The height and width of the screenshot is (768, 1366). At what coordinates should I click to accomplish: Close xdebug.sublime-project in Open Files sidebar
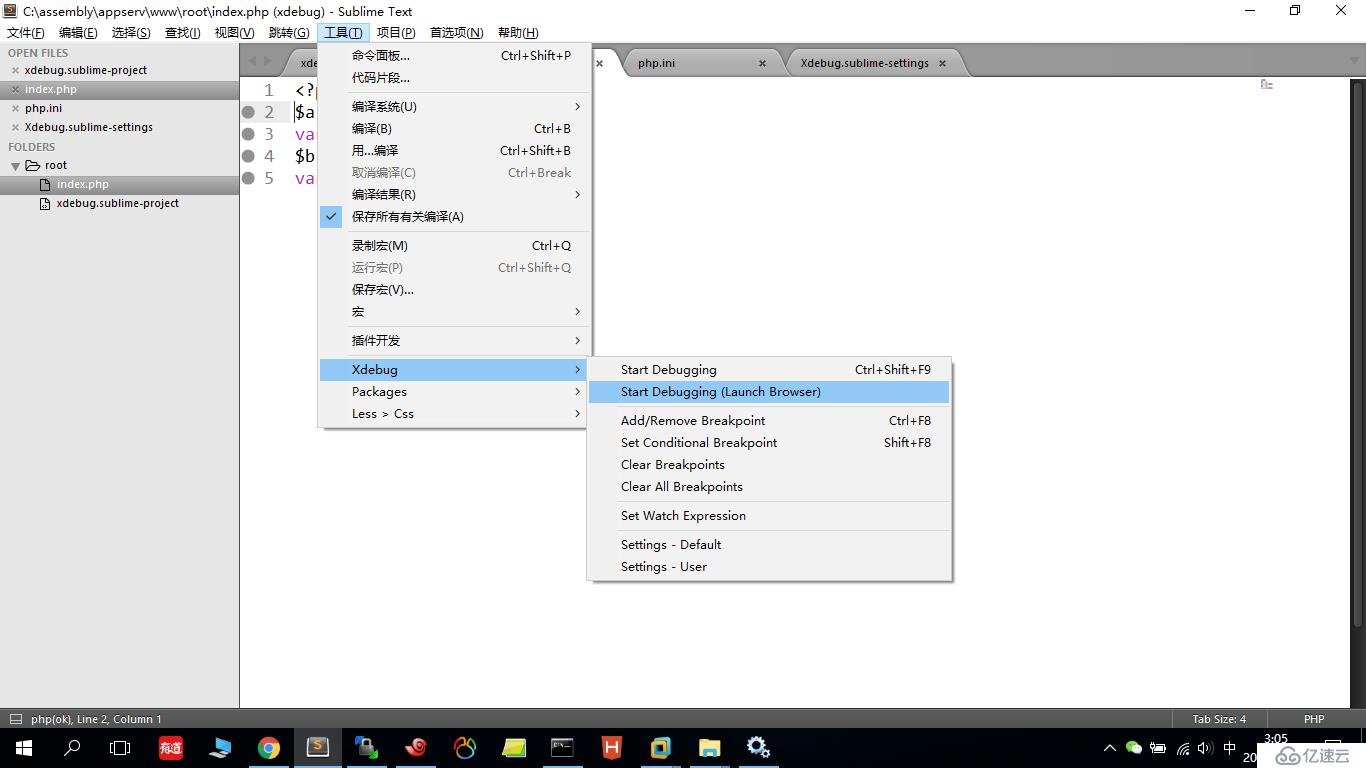pos(15,71)
